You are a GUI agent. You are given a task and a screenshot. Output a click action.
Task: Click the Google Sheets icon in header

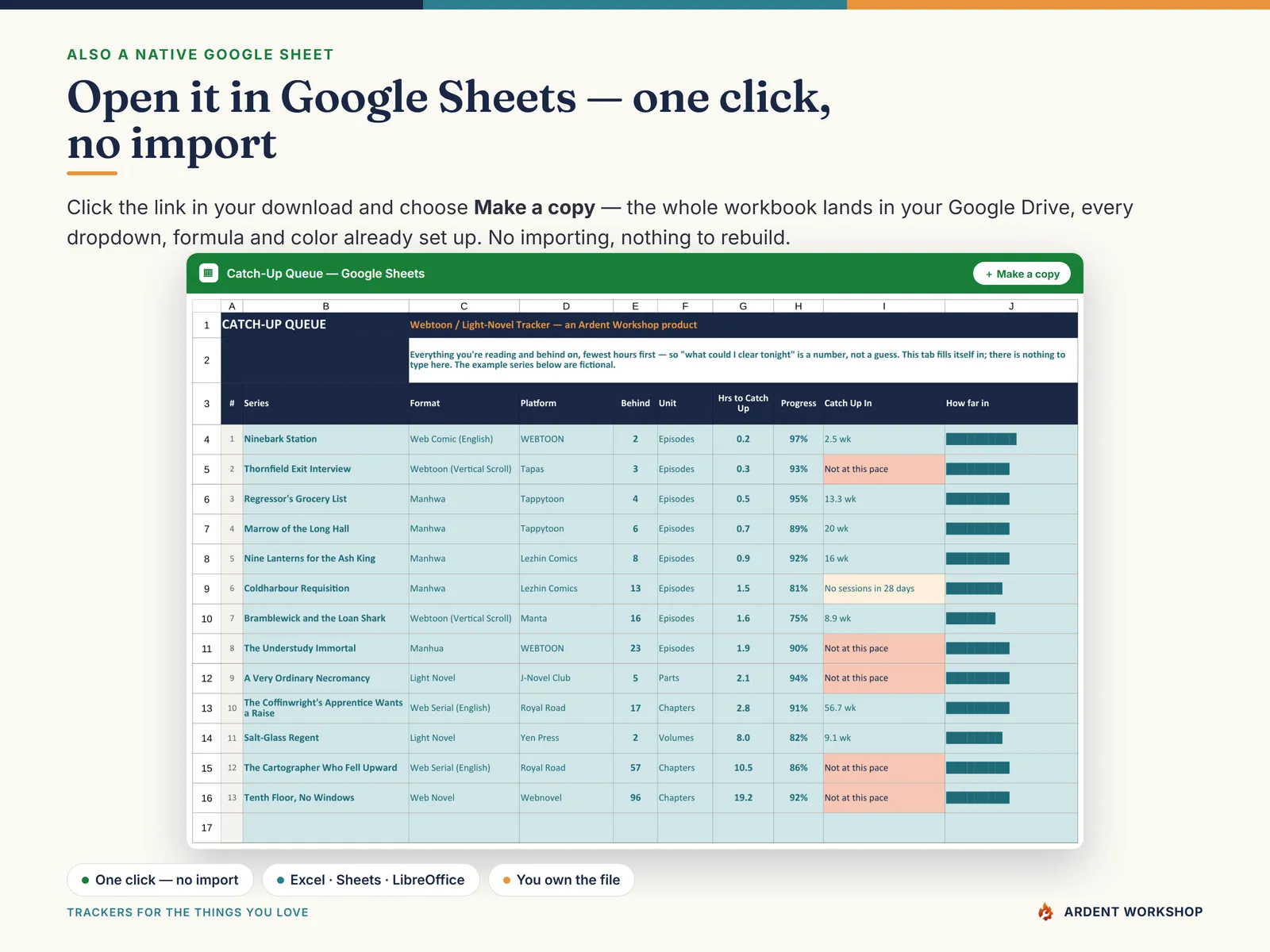(x=208, y=274)
